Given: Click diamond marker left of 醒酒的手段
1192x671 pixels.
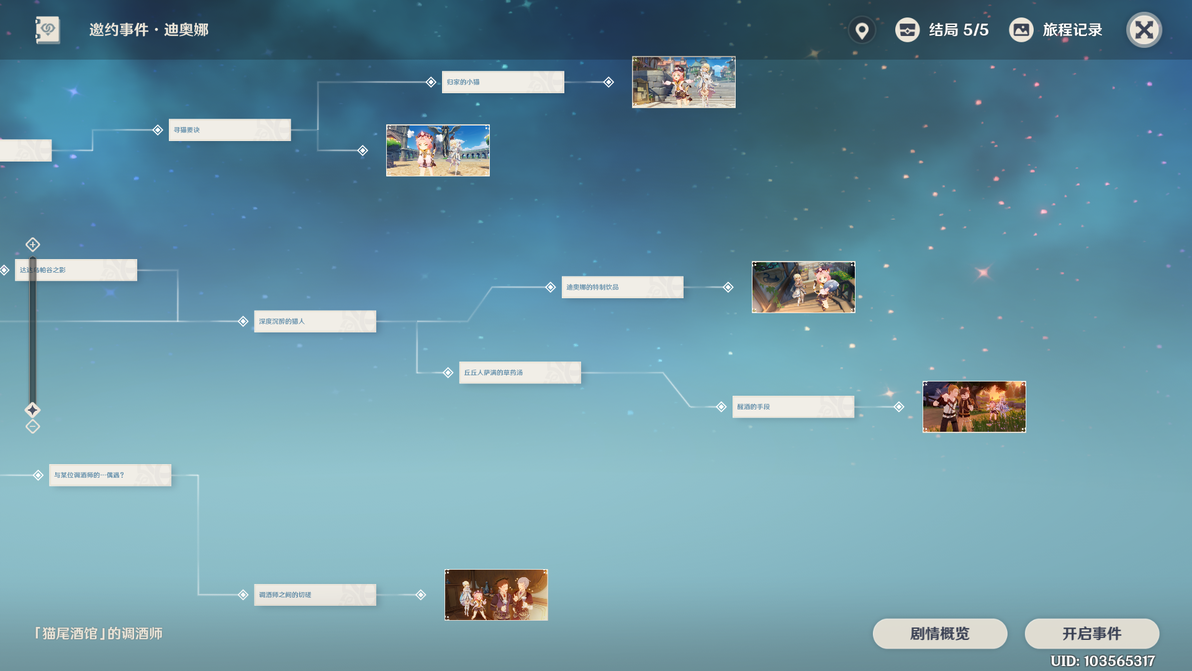Looking at the screenshot, I should pyautogui.click(x=721, y=407).
